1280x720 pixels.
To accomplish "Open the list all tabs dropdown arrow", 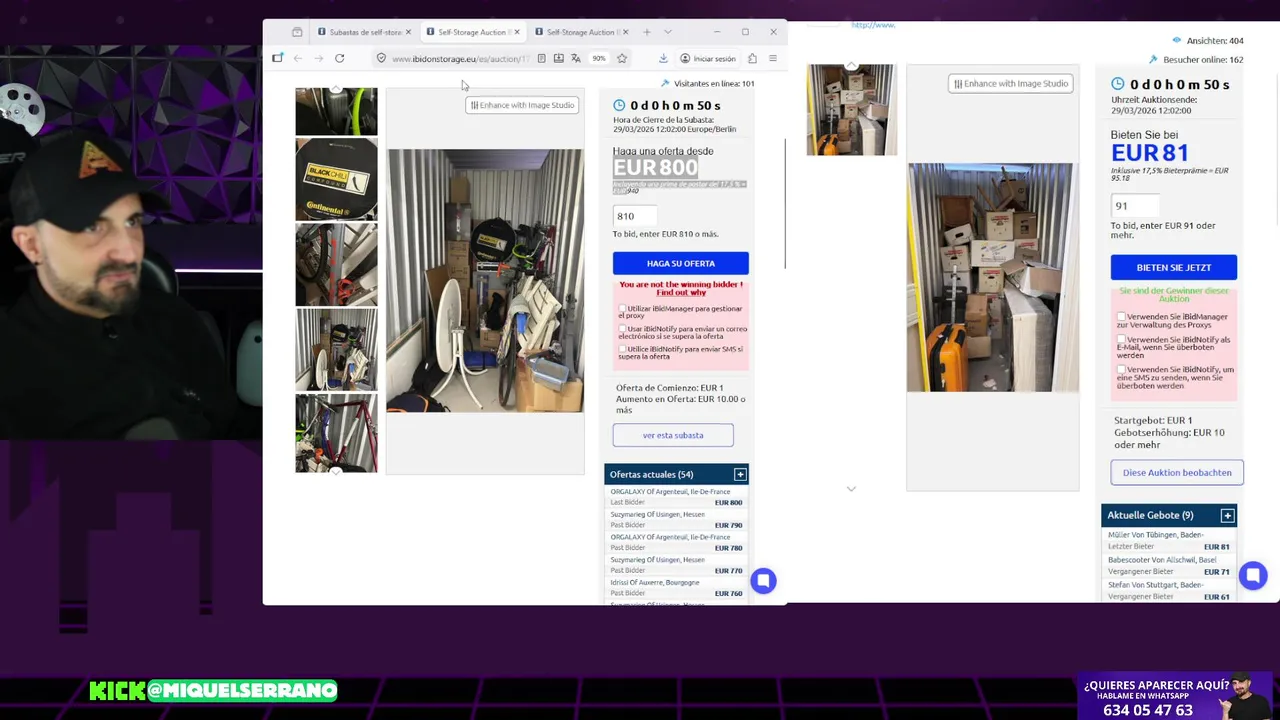I will pyautogui.click(x=668, y=32).
